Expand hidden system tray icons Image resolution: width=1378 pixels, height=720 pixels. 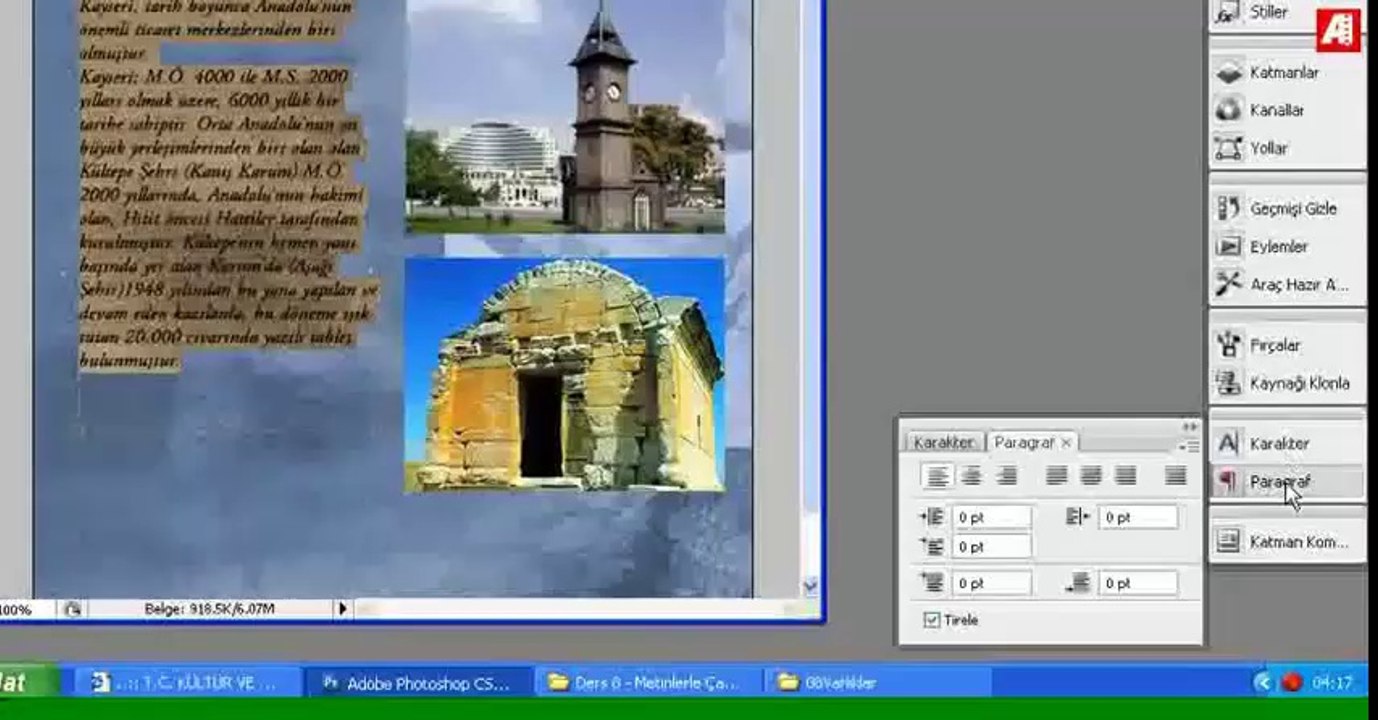tap(1263, 683)
